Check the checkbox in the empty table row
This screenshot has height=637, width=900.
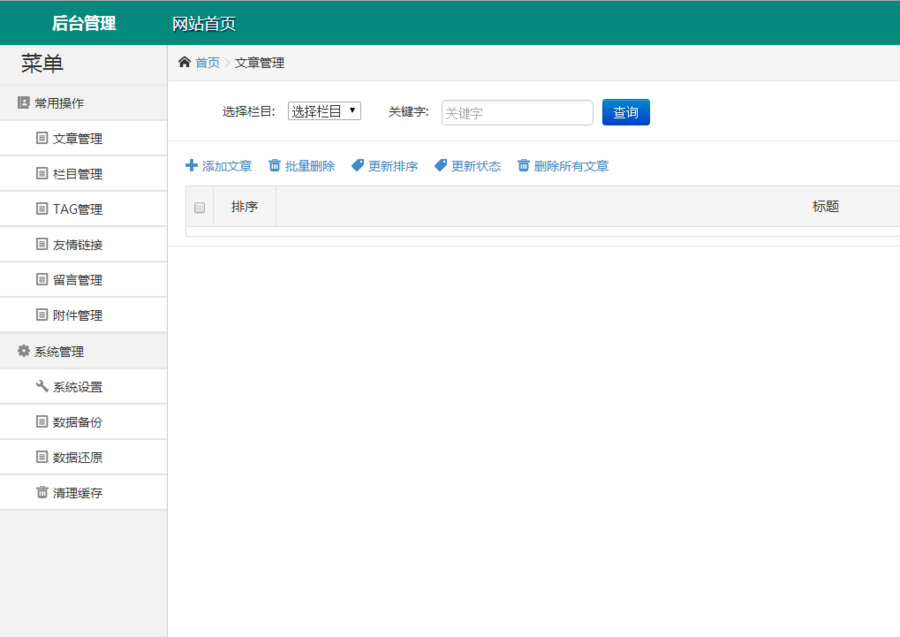199,232
